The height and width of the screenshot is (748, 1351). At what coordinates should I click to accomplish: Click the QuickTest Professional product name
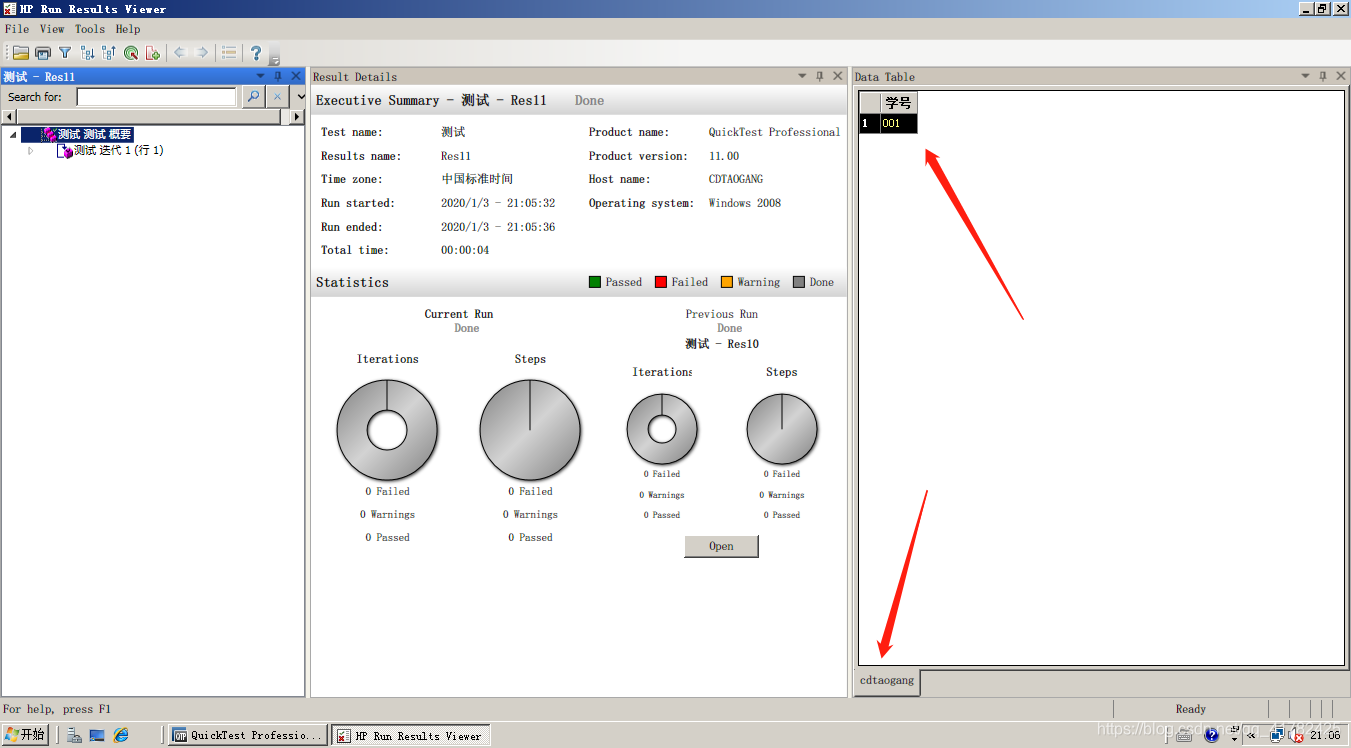pyautogui.click(x=774, y=132)
